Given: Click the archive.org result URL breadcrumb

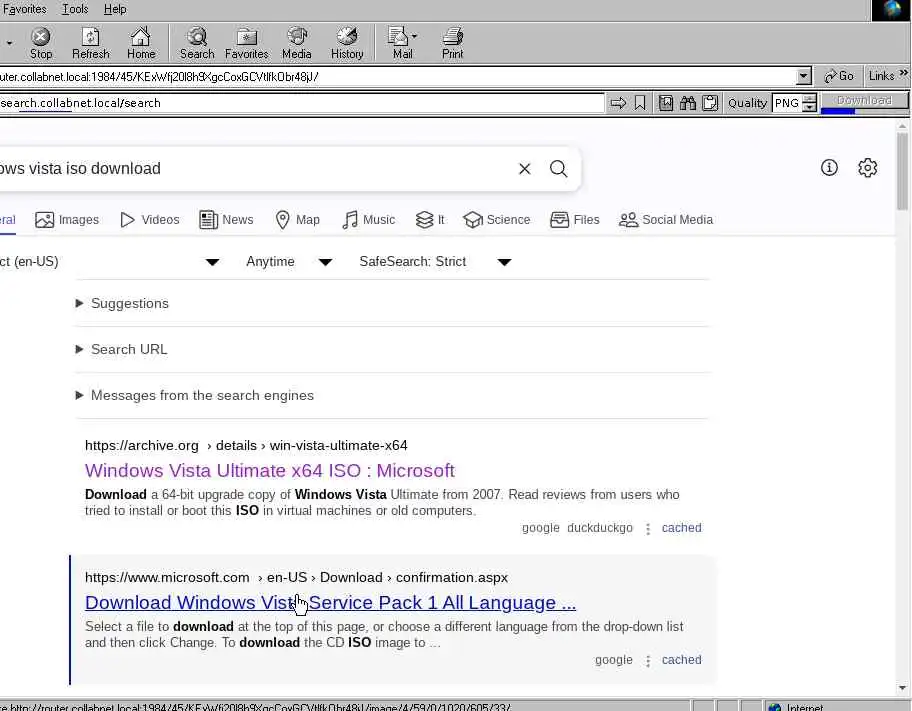Looking at the screenshot, I should point(246,446).
